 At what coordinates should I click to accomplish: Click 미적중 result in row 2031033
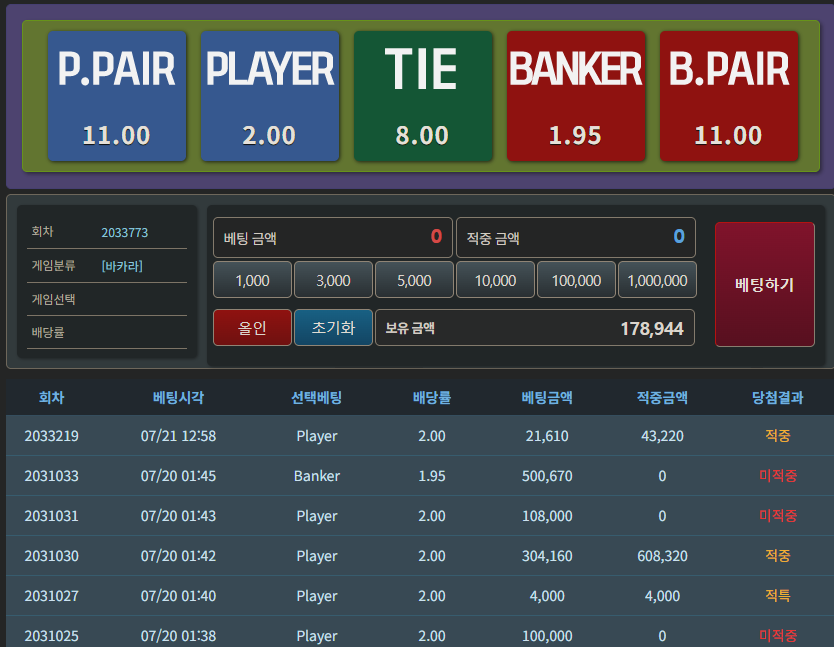(778, 476)
